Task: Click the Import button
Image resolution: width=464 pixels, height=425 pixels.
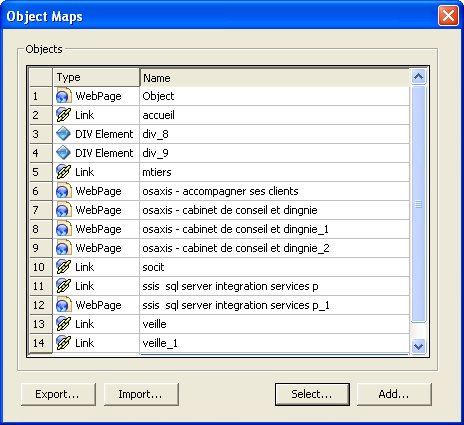Action: click(141, 394)
